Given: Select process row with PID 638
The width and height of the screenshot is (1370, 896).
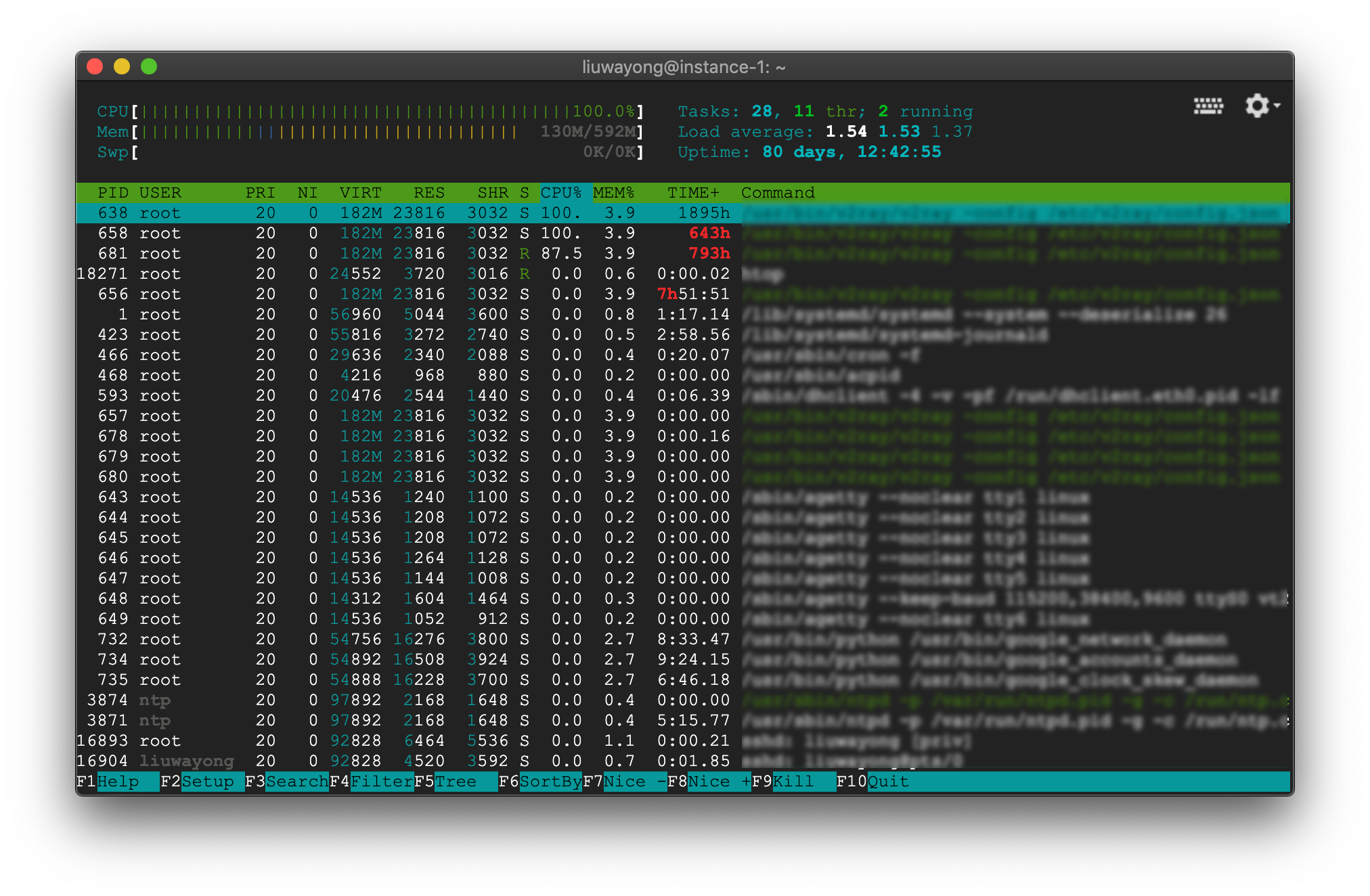Looking at the screenshot, I should pyautogui.click(x=683, y=213).
